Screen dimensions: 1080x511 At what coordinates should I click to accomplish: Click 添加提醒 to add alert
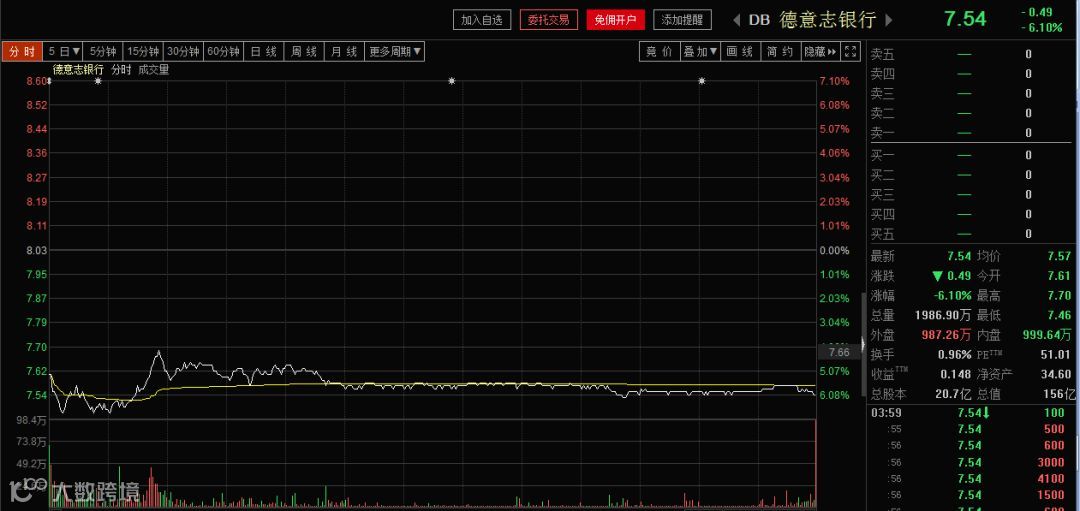682,20
